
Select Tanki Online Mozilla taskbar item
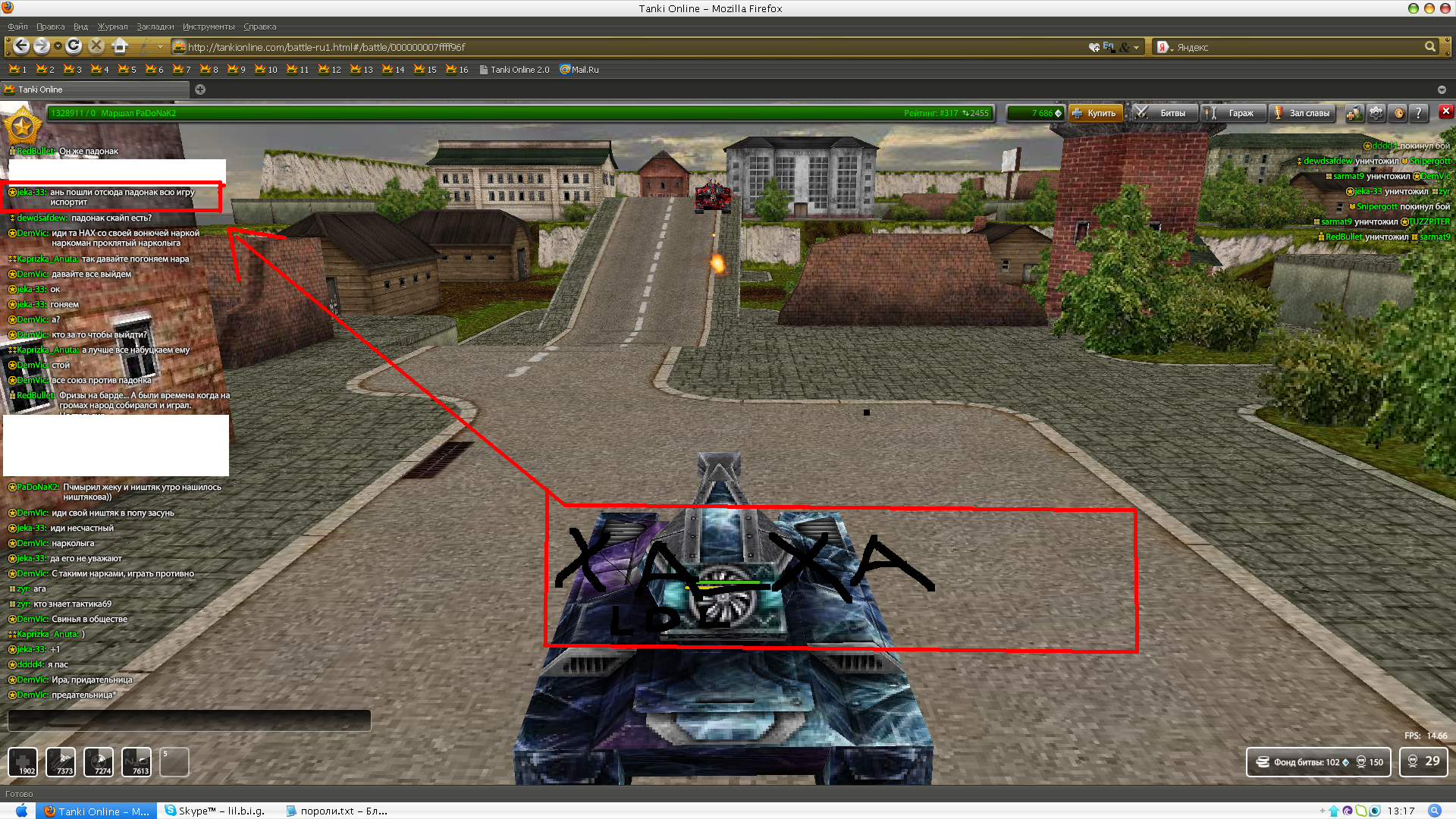96,811
